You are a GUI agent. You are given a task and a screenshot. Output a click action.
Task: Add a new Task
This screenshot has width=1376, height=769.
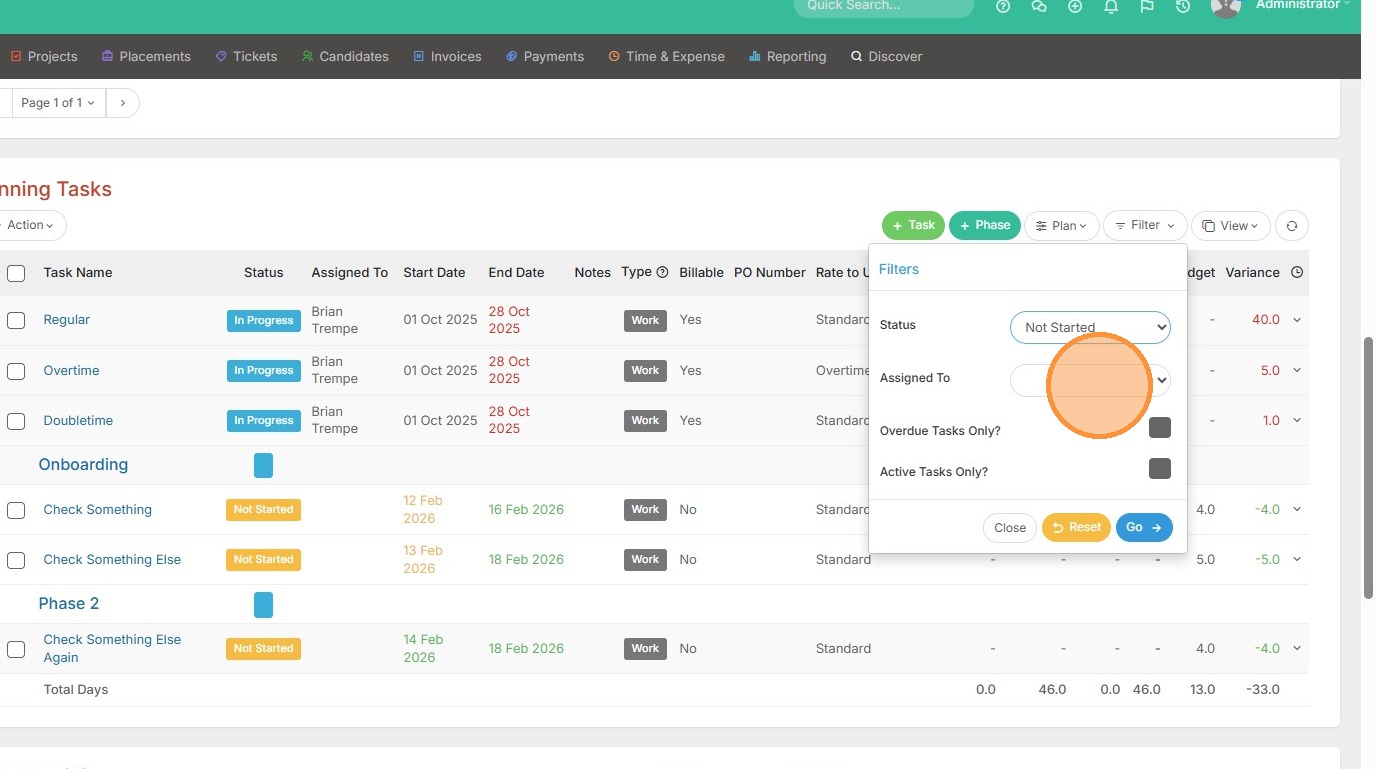tap(913, 226)
